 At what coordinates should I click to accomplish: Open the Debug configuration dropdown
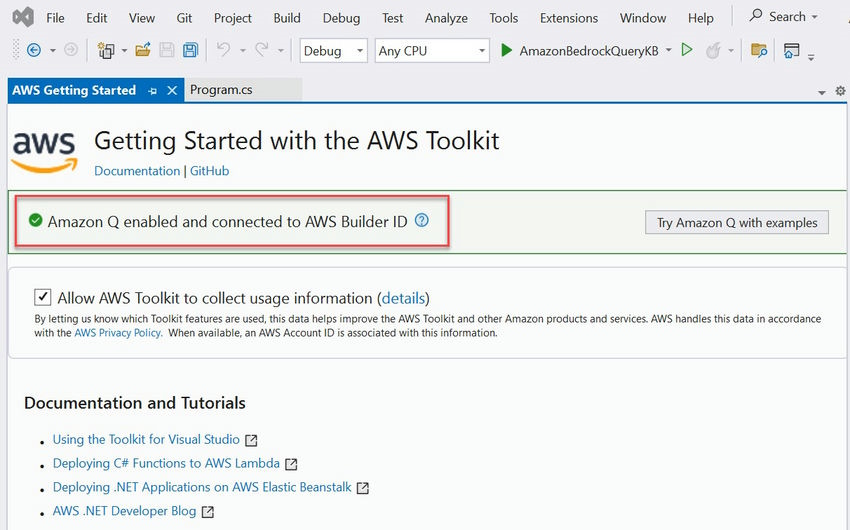tap(333, 50)
